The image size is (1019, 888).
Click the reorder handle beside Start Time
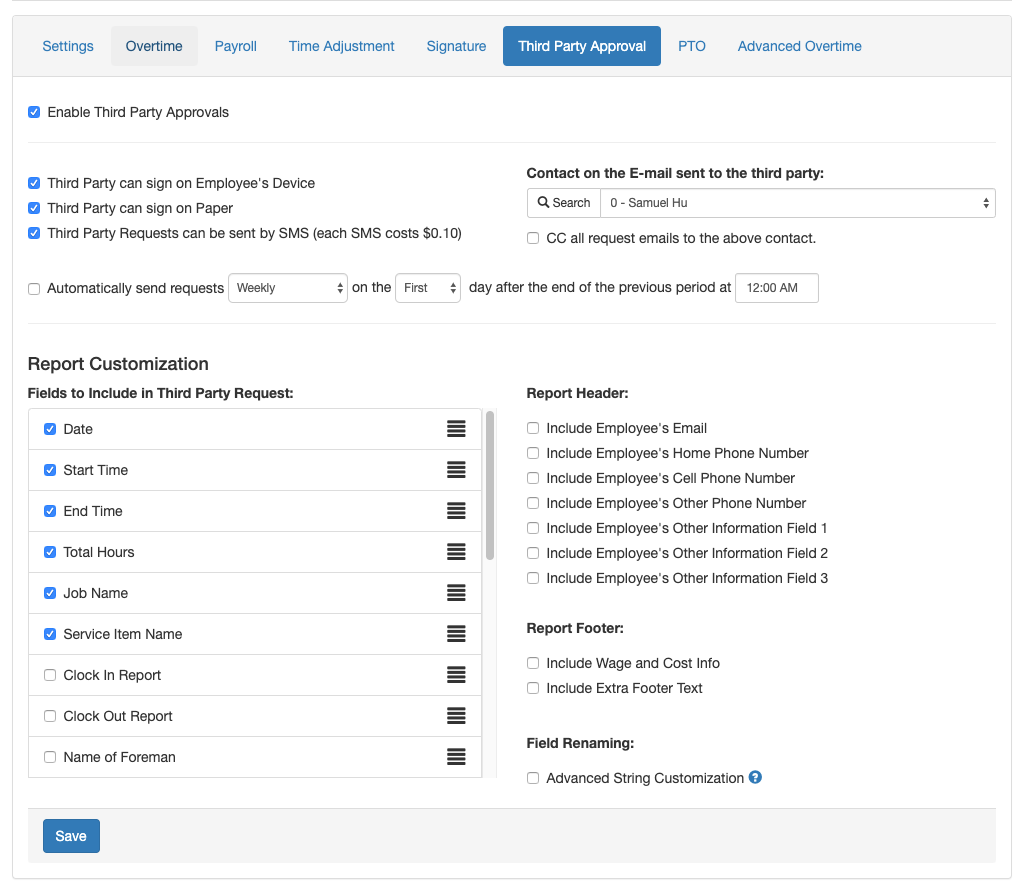(456, 470)
